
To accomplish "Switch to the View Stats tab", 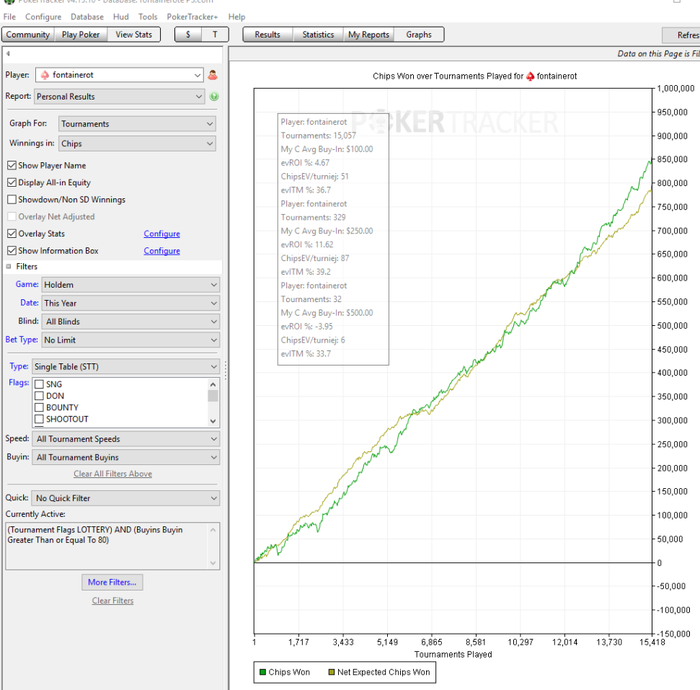I will point(133,34).
